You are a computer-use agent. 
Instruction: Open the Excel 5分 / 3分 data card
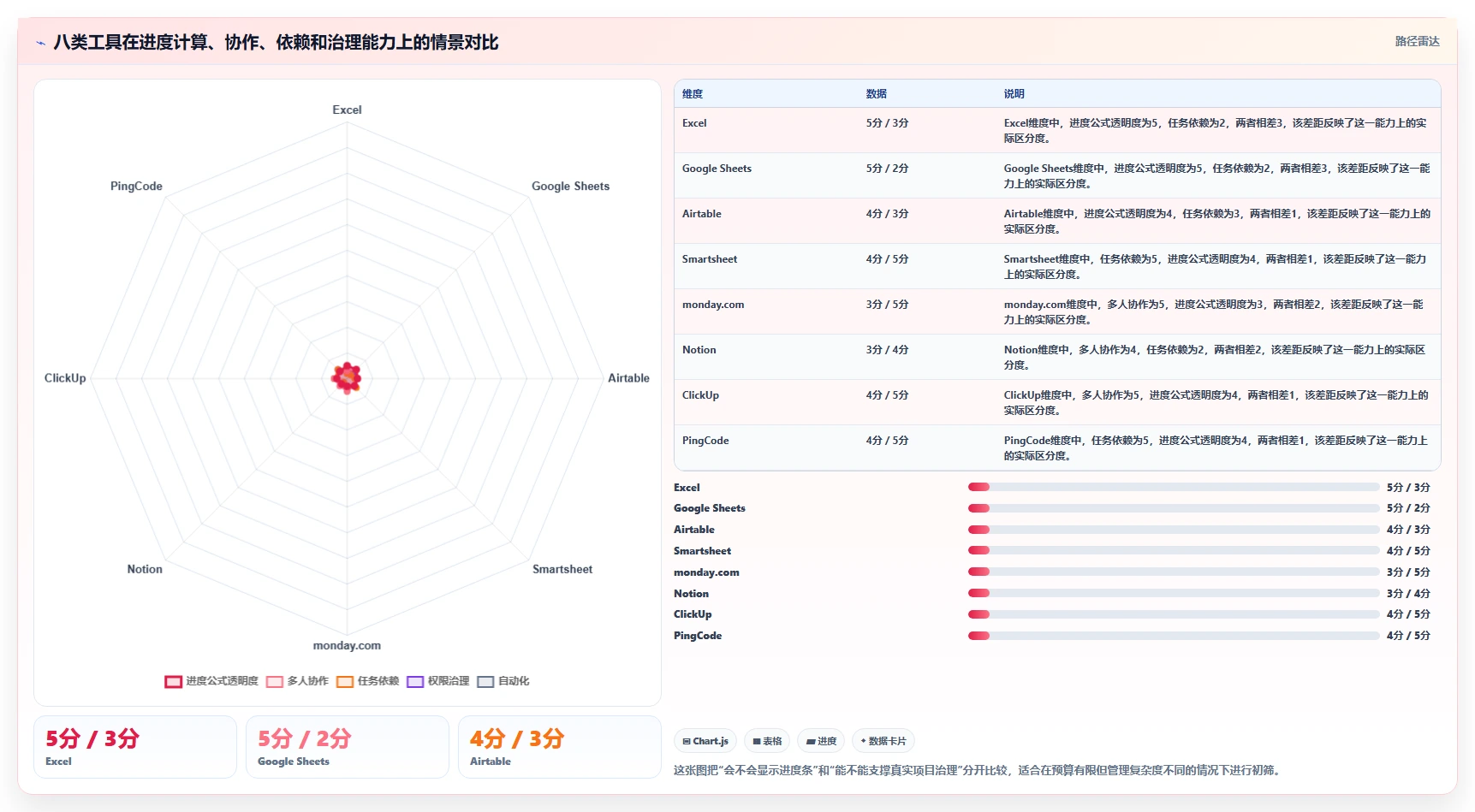(135, 747)
